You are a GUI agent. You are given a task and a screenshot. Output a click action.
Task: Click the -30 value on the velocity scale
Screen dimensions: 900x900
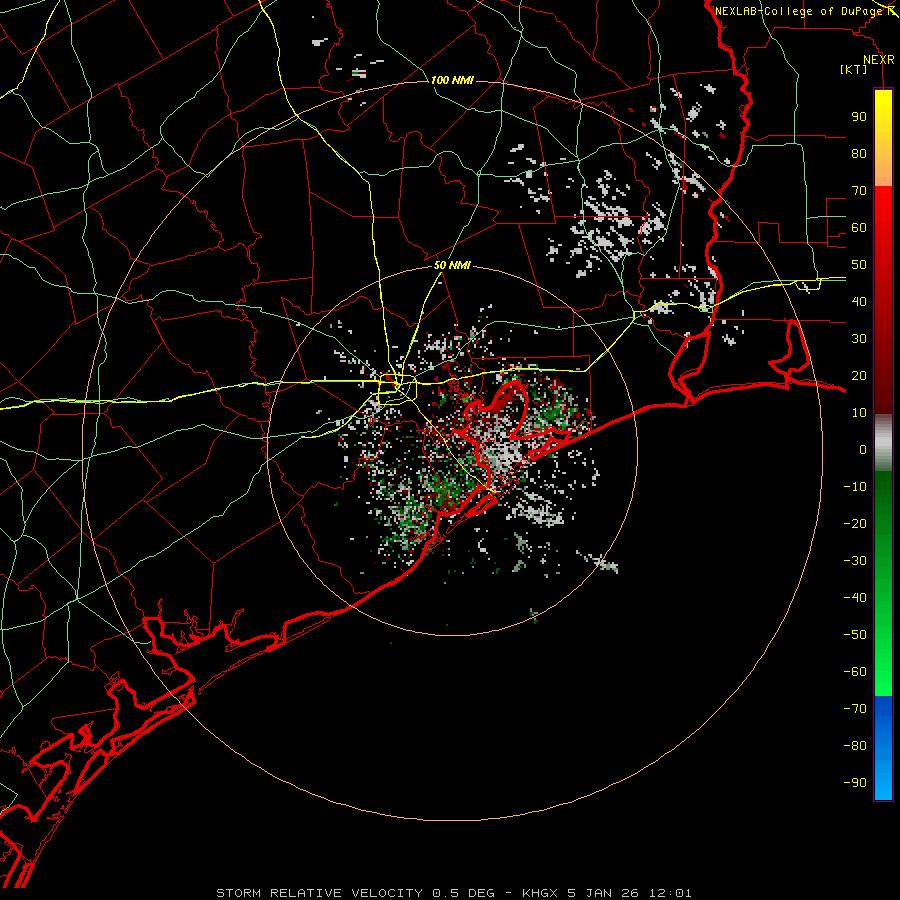(x=855, y=561)
